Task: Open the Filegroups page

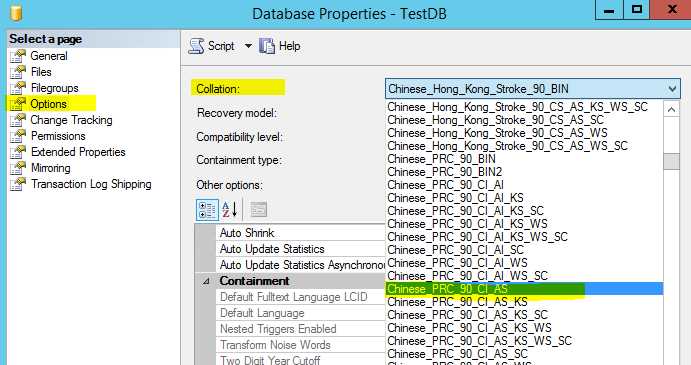Action: tap(55, 88)
